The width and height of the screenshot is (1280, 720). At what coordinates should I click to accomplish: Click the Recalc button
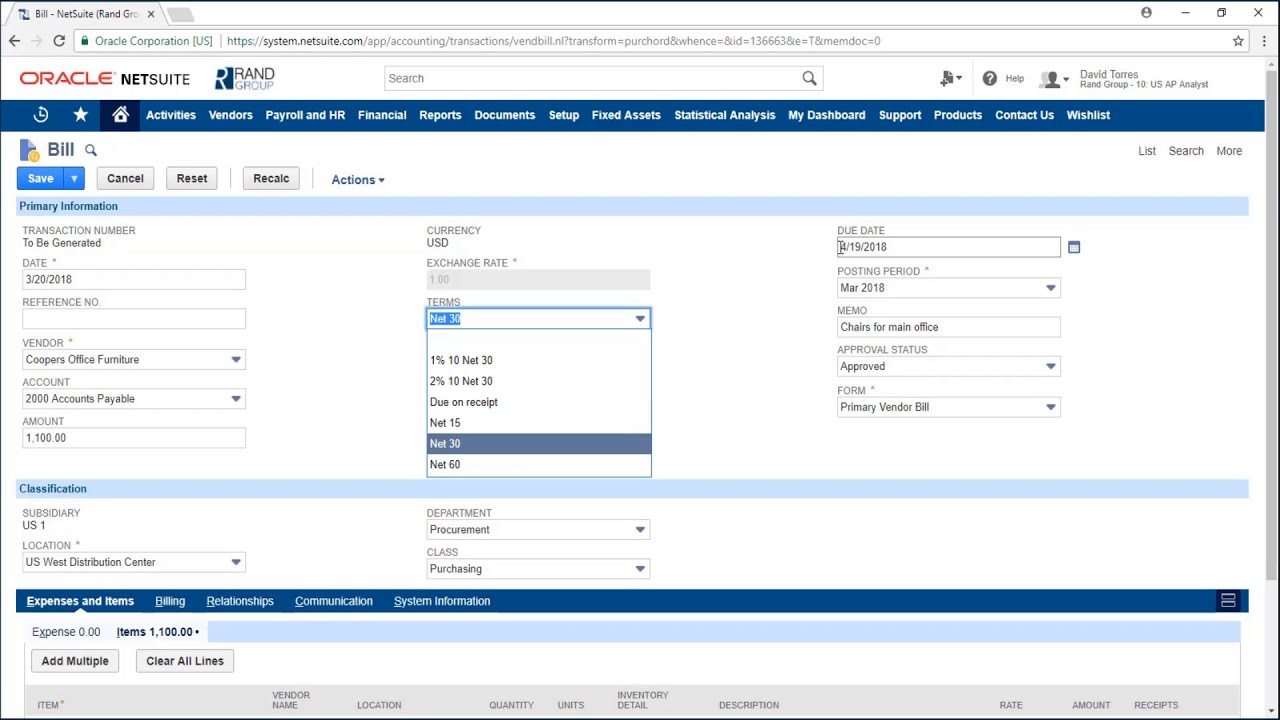pos(271,178)
